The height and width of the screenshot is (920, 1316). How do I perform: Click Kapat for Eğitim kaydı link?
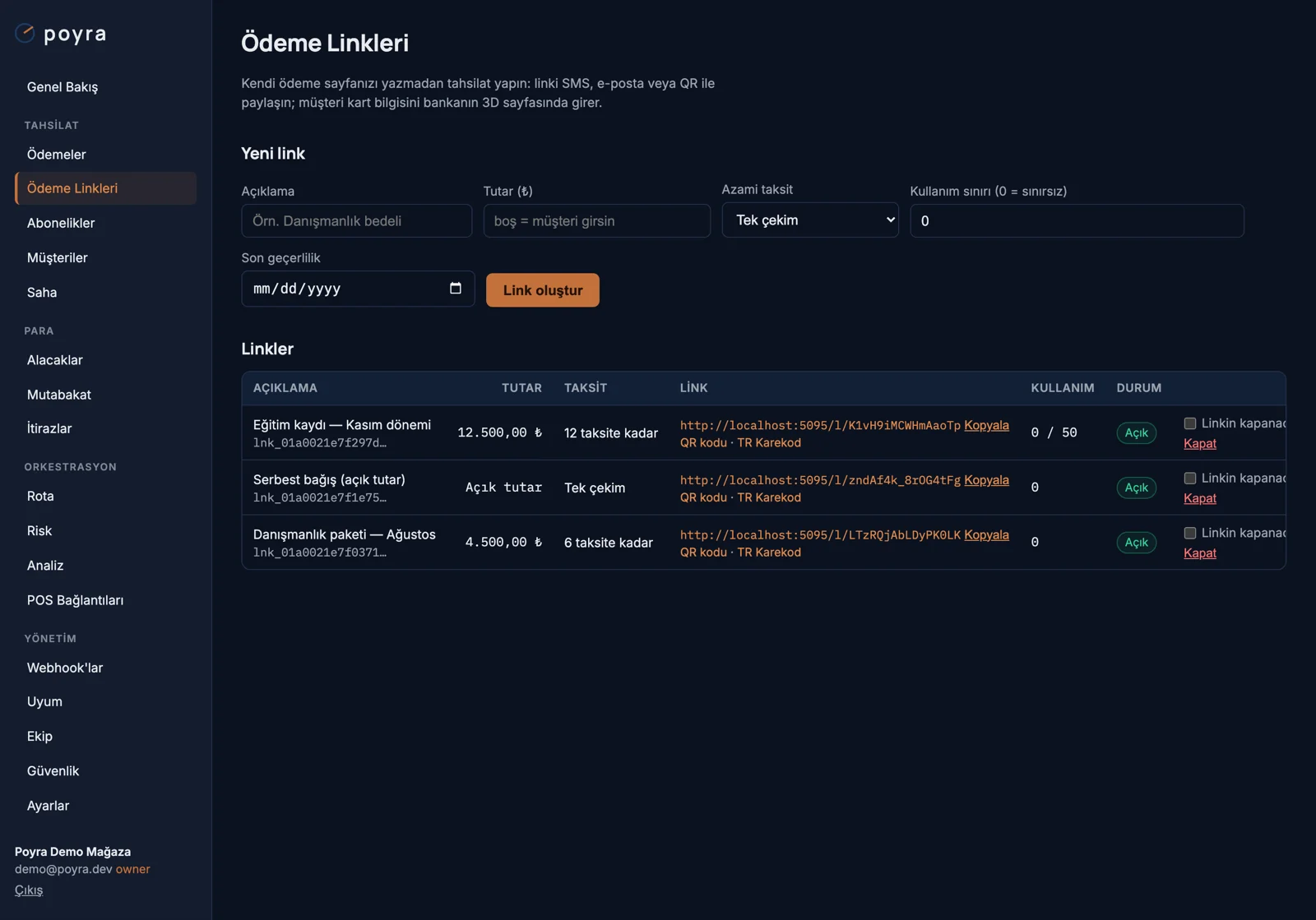pyautogui.click(x=1200, y=443)
